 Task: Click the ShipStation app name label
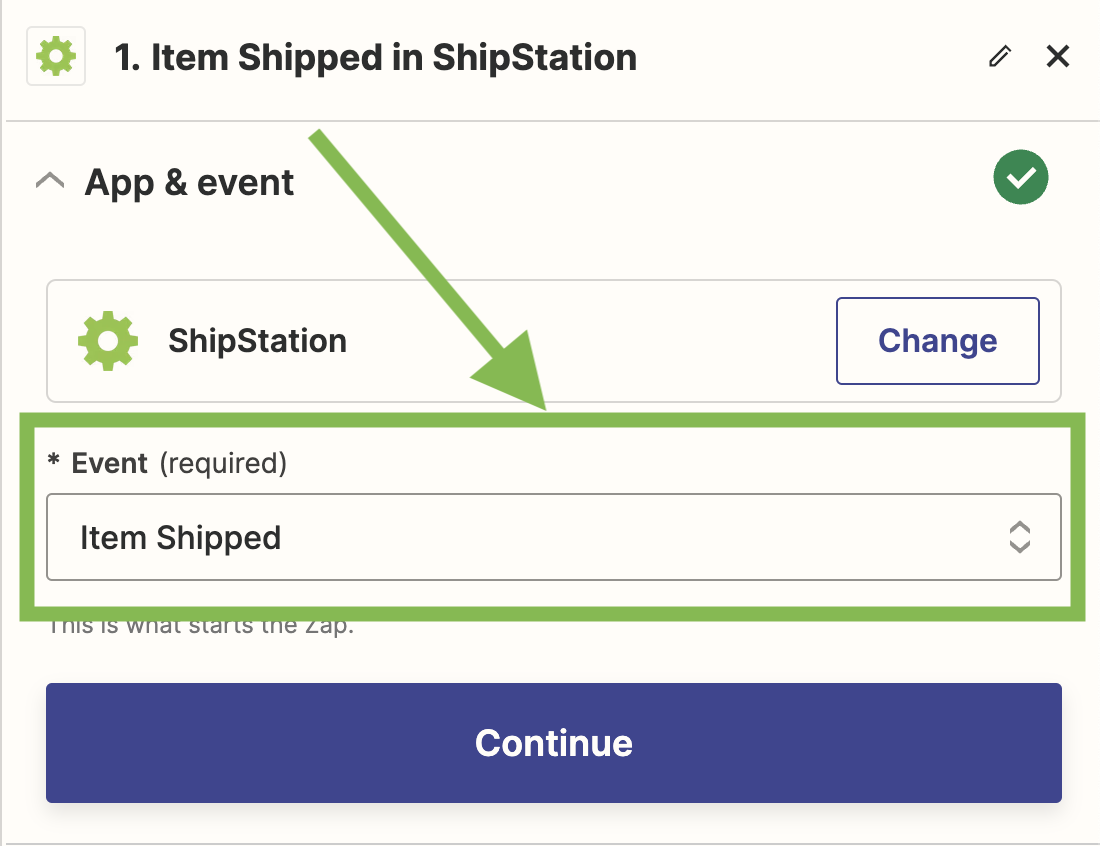click(x=257, y=341)
